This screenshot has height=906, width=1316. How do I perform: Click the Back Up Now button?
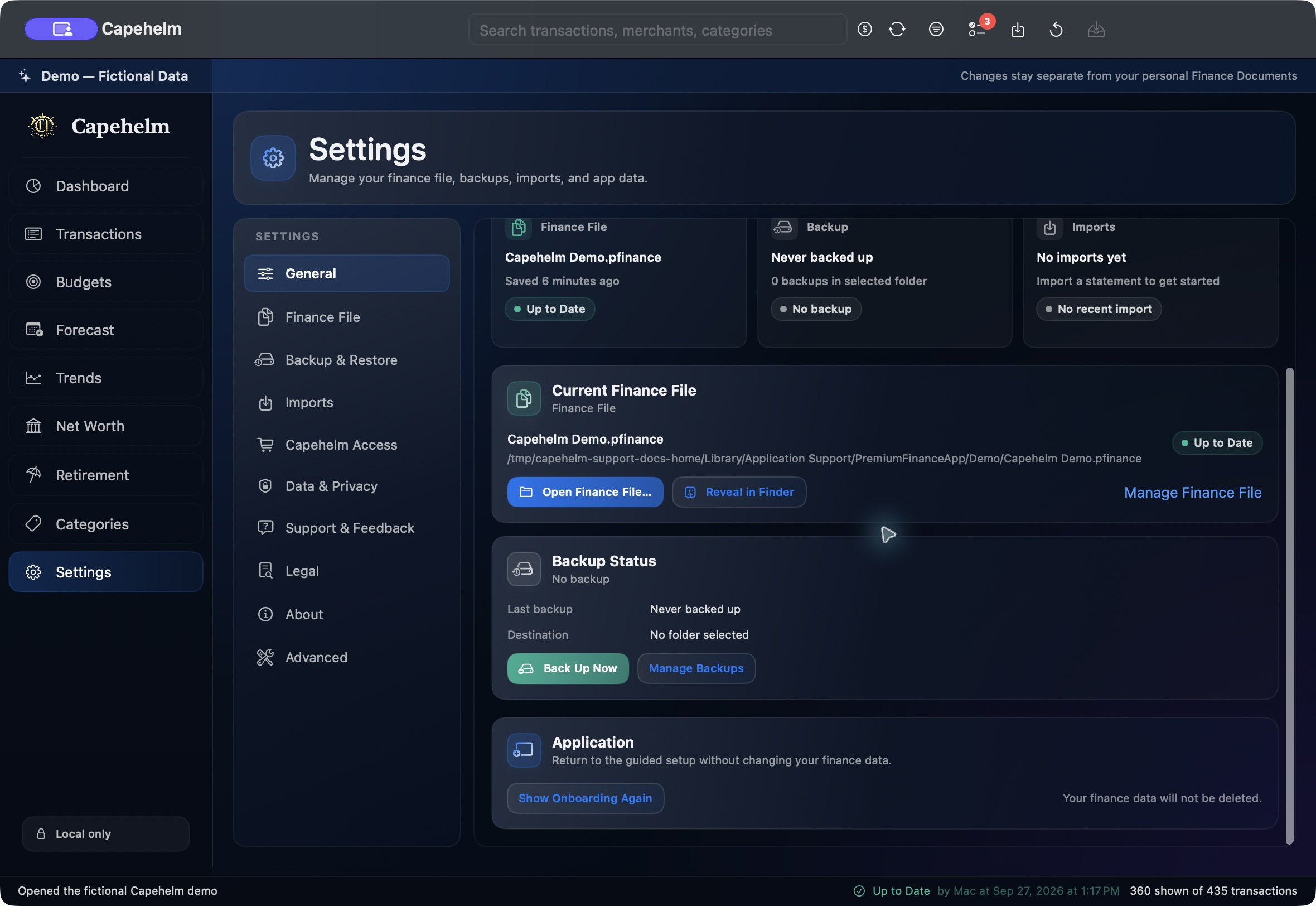click(568, 669)
